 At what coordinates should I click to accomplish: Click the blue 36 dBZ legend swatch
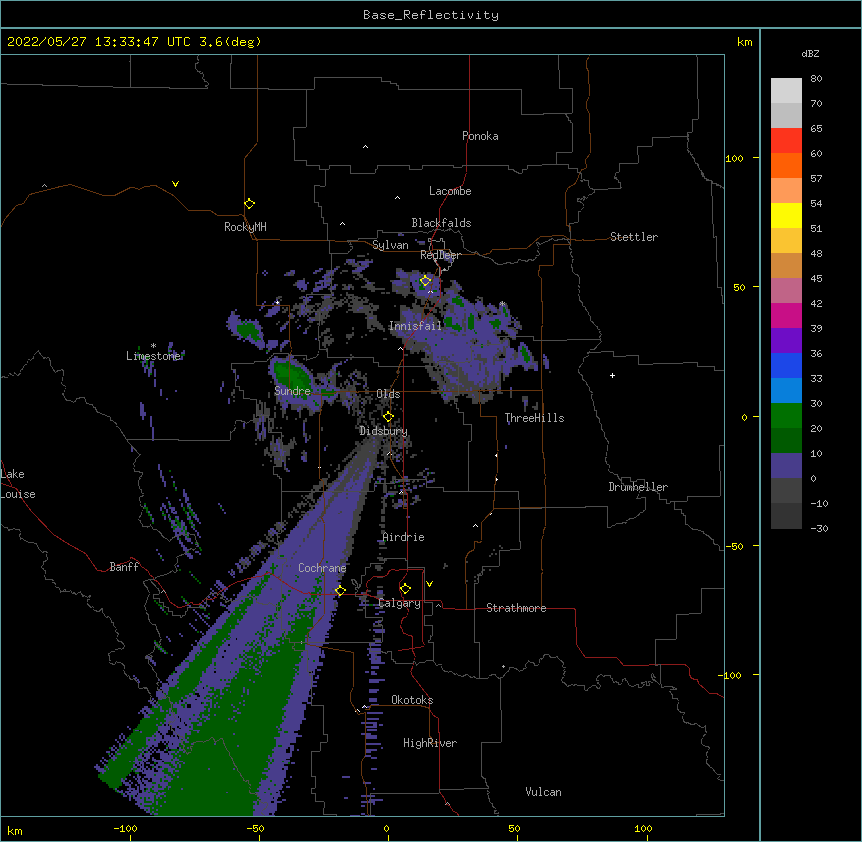[786, 365]
